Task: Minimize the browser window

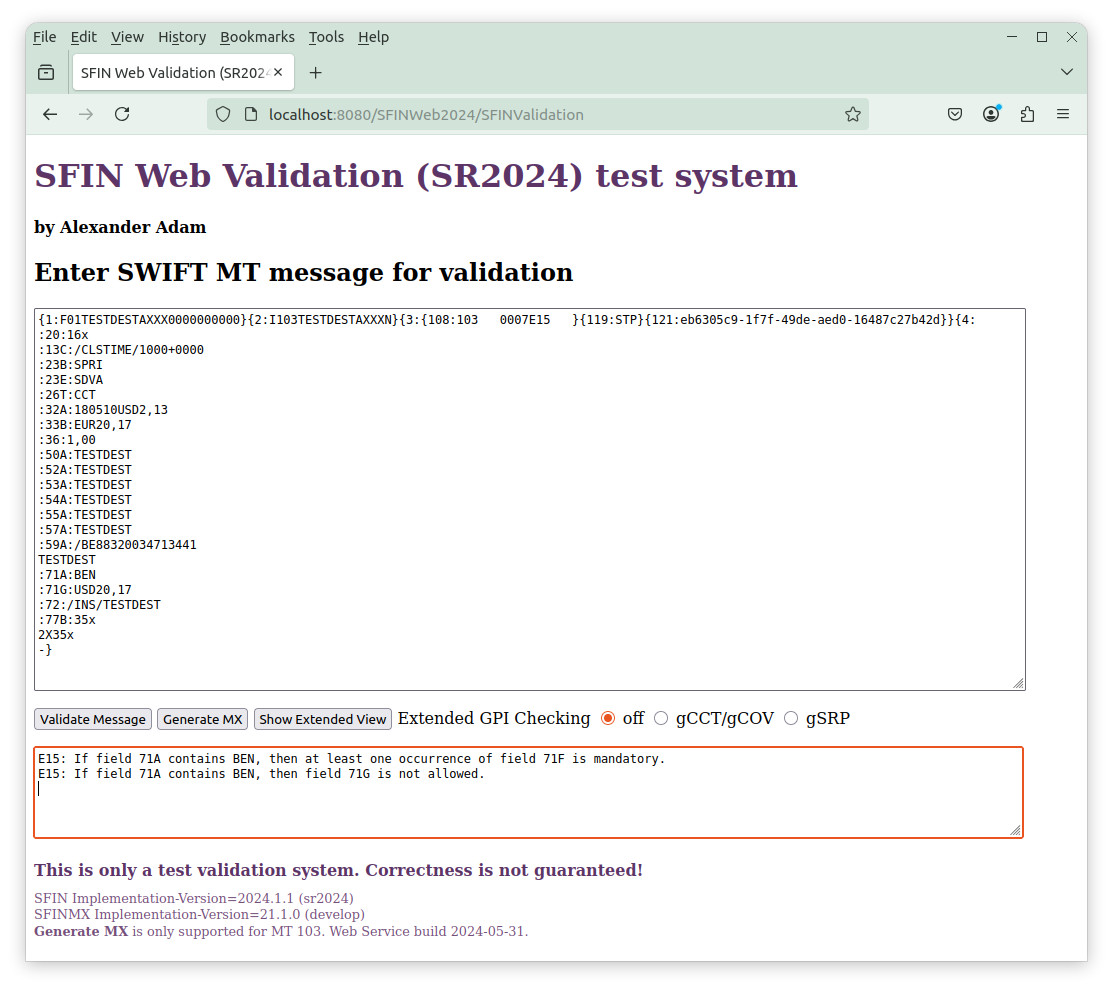Action: point(1012,37)
